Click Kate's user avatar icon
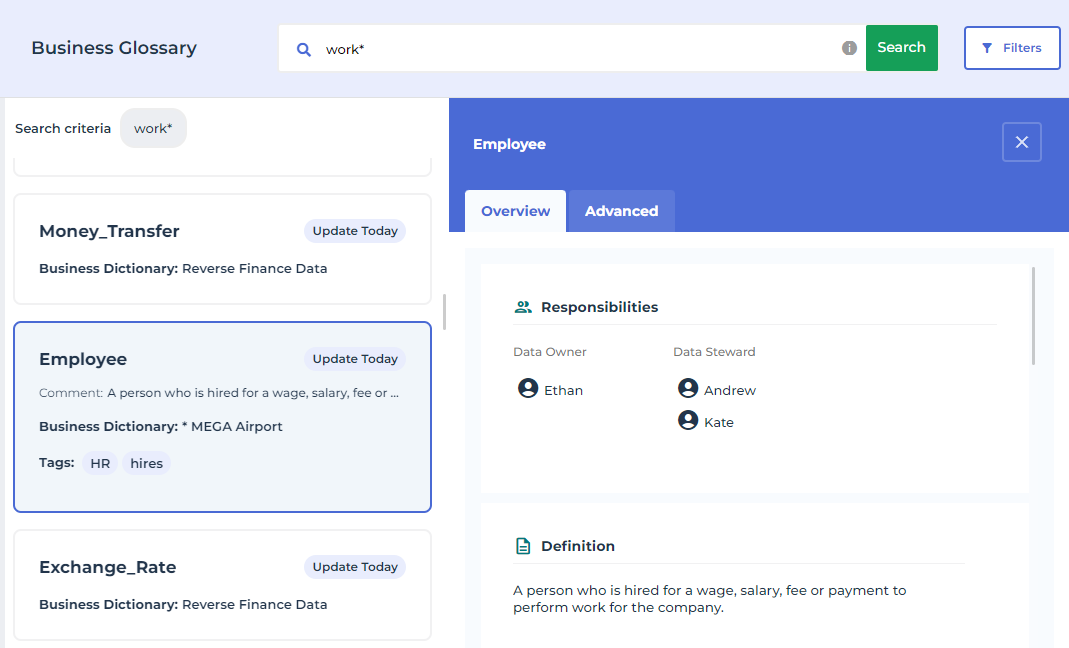 [x=688, y=421]
